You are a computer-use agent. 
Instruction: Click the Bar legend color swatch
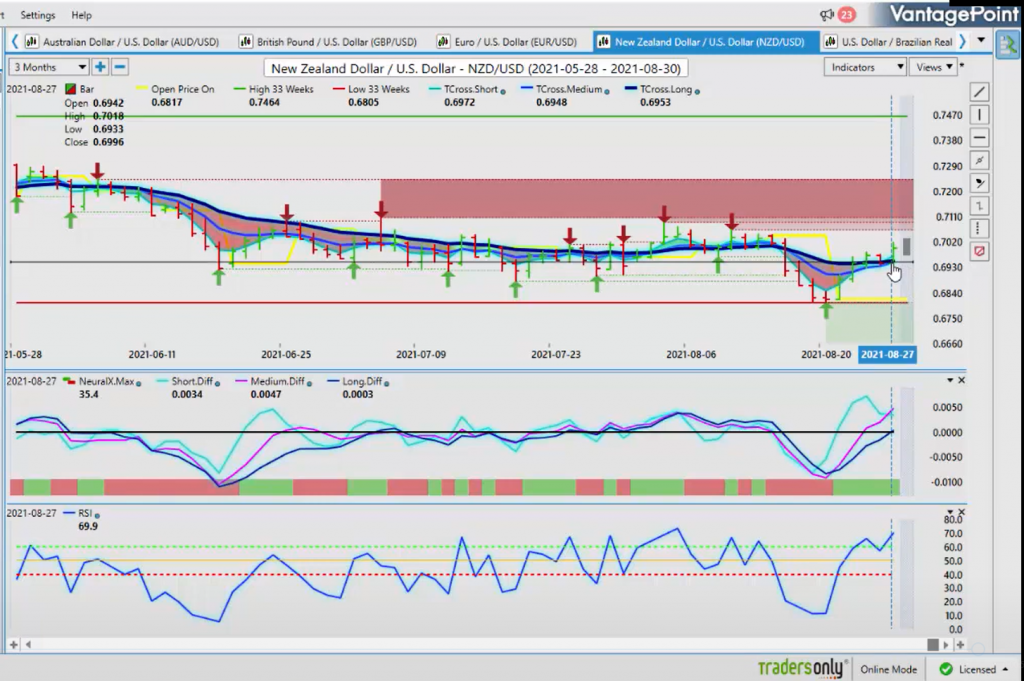[71, 89]
